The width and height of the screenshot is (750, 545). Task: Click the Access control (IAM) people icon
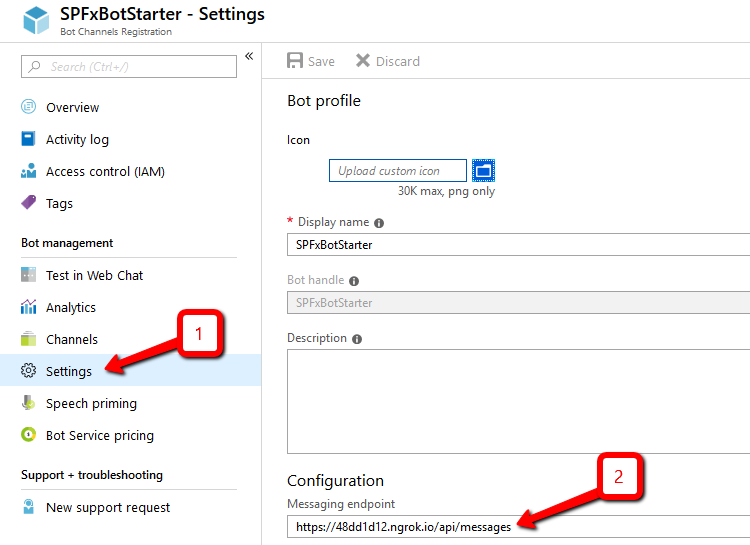28,171
